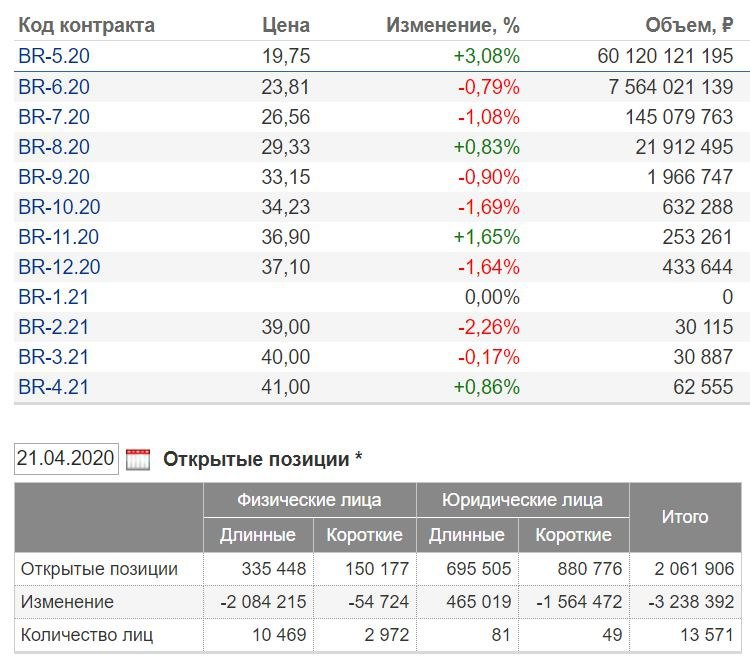The image size is (750, 659).
Task: Open contract BR-3.21
Action: (54, 357)
